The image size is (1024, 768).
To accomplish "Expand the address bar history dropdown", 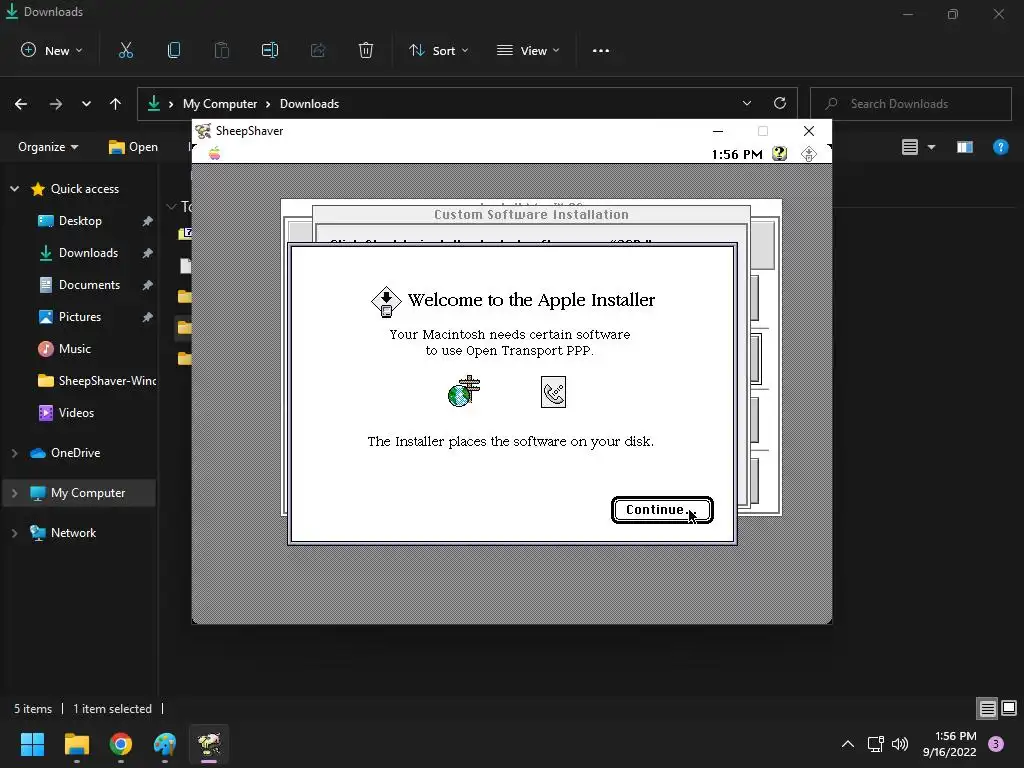I will tap(746, 103).
